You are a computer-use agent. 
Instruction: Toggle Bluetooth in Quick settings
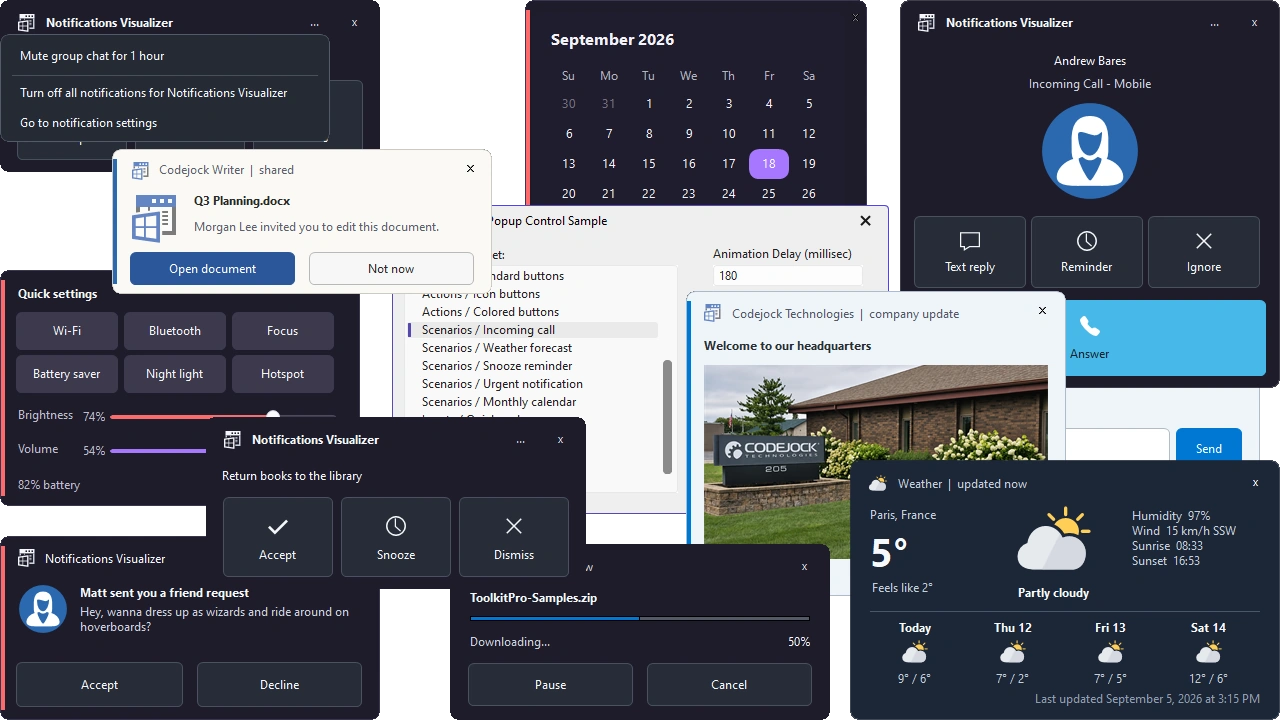175,331
